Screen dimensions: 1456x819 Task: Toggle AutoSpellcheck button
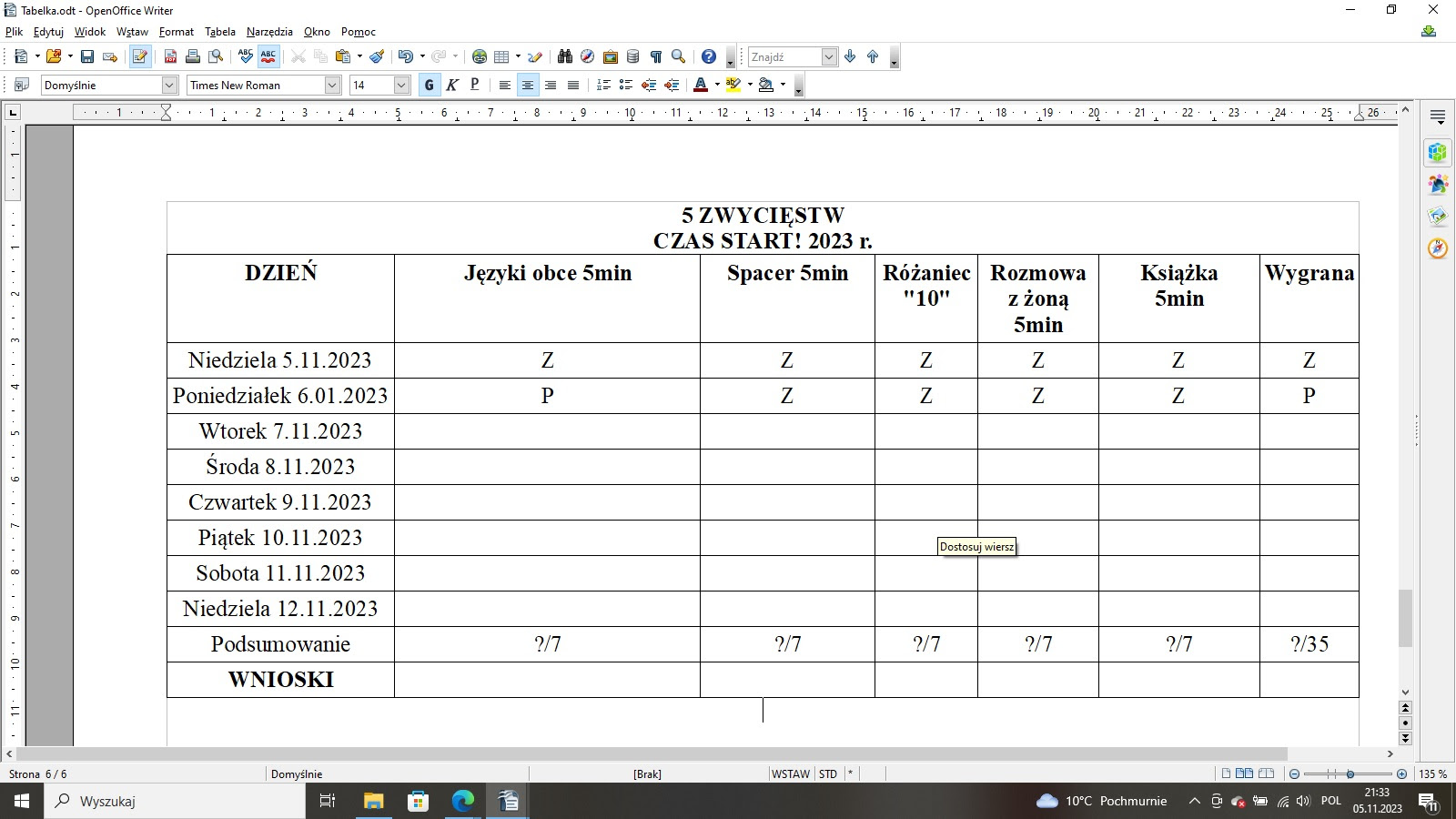point(268,56)
